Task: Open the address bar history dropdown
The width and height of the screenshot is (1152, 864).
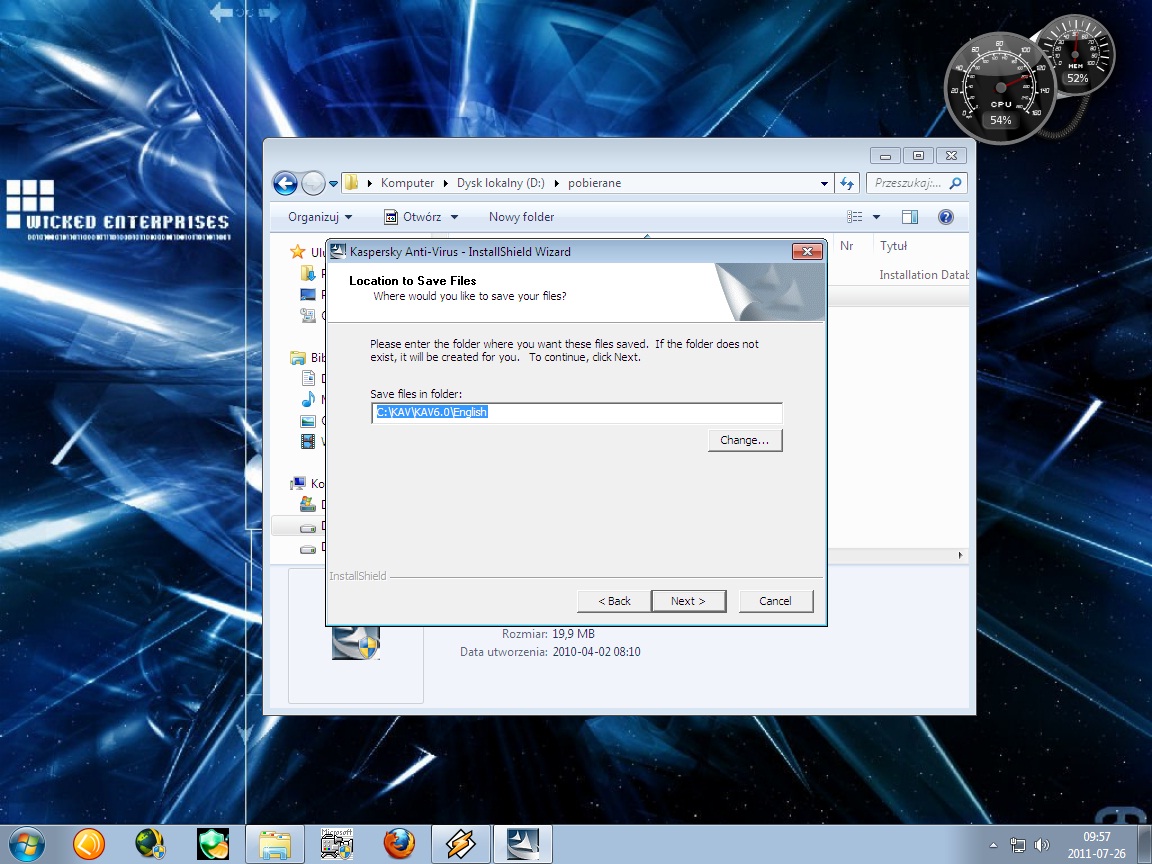Action: (824, 184)
